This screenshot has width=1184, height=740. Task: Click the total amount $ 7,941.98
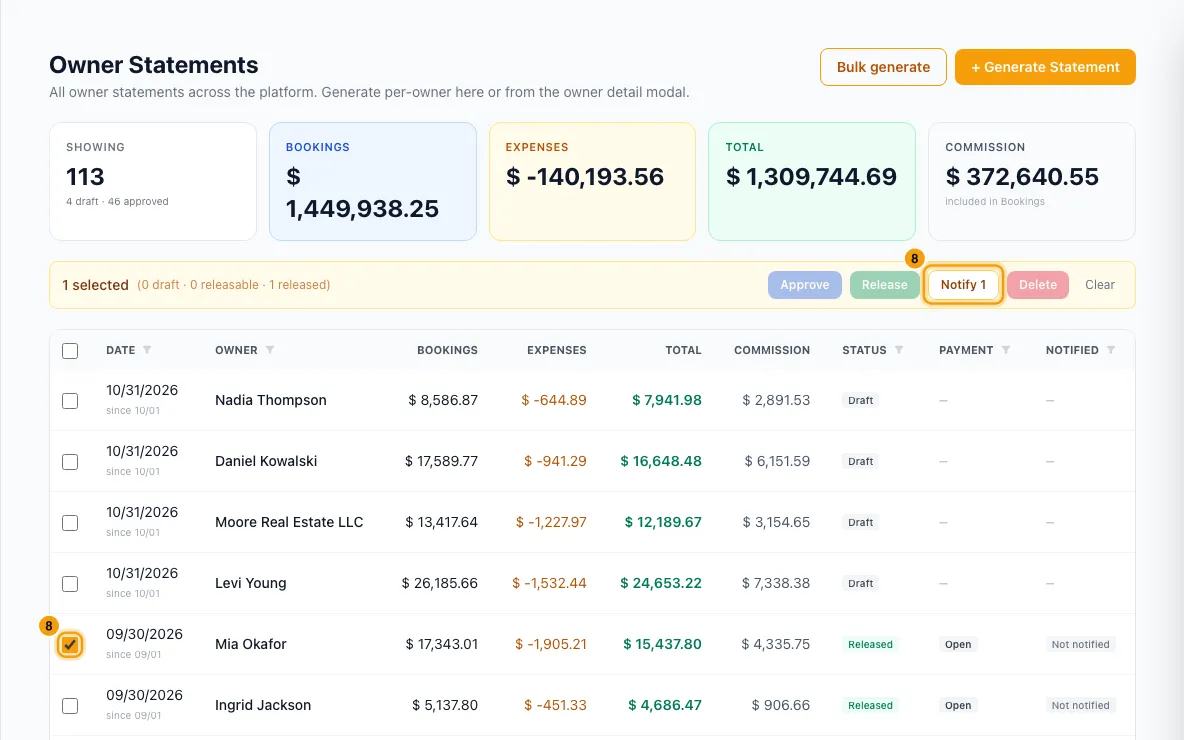click(x=667, y=400)
